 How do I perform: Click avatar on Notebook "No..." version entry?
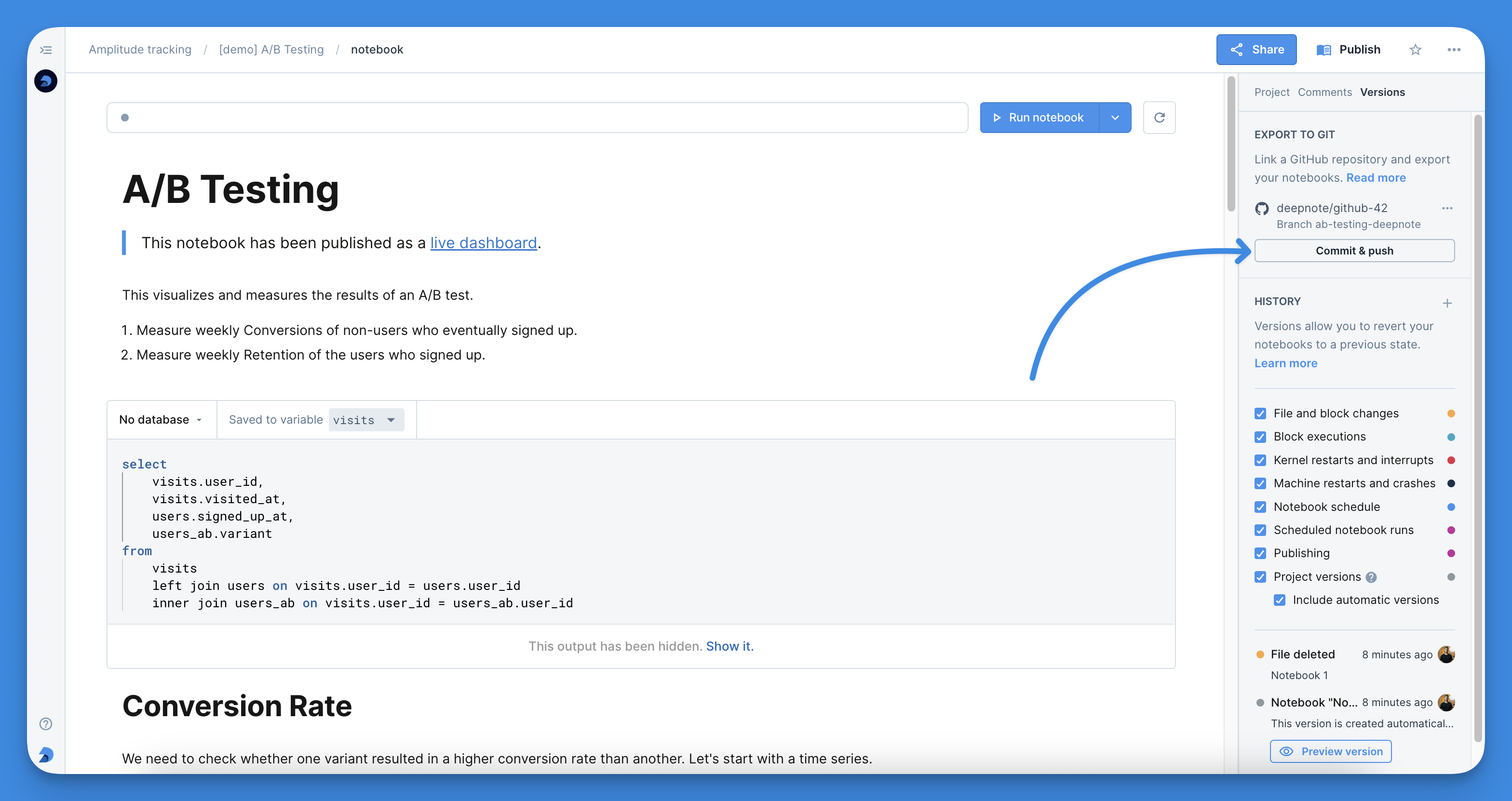click(x=1446, y=702)
